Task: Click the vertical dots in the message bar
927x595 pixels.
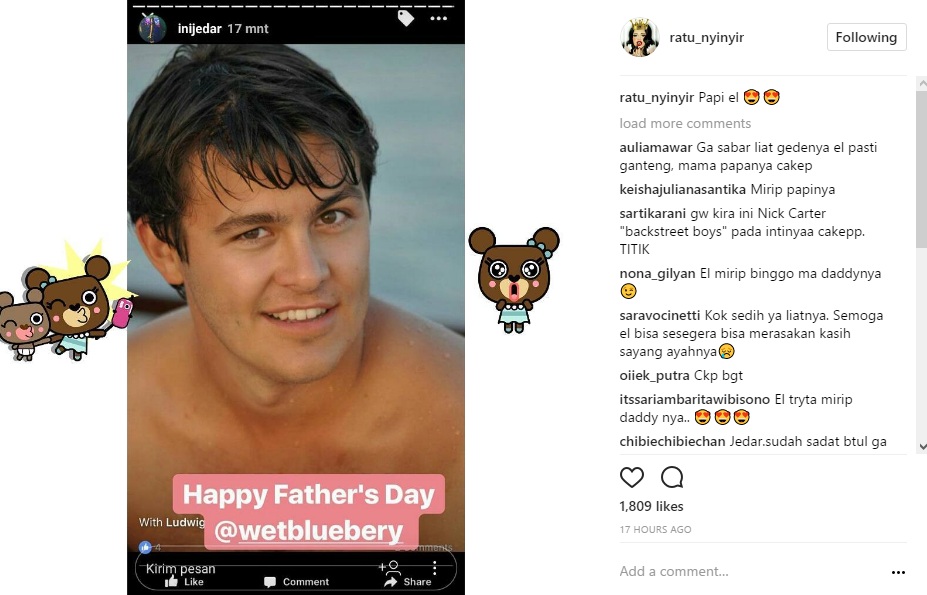Action: 435,568
